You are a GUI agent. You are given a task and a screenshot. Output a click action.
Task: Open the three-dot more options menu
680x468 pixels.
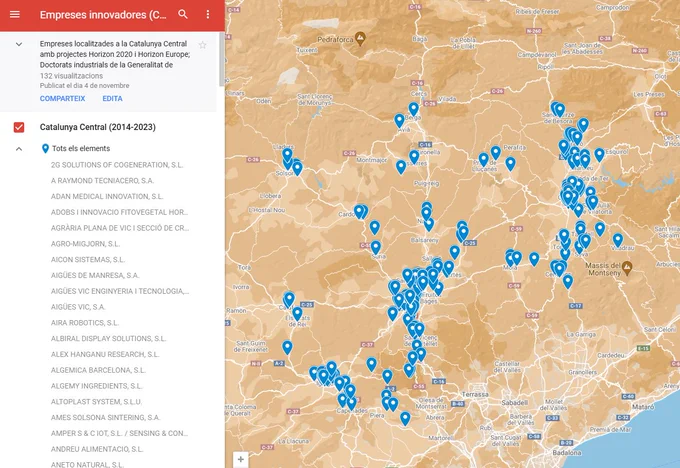coord(208,14)
